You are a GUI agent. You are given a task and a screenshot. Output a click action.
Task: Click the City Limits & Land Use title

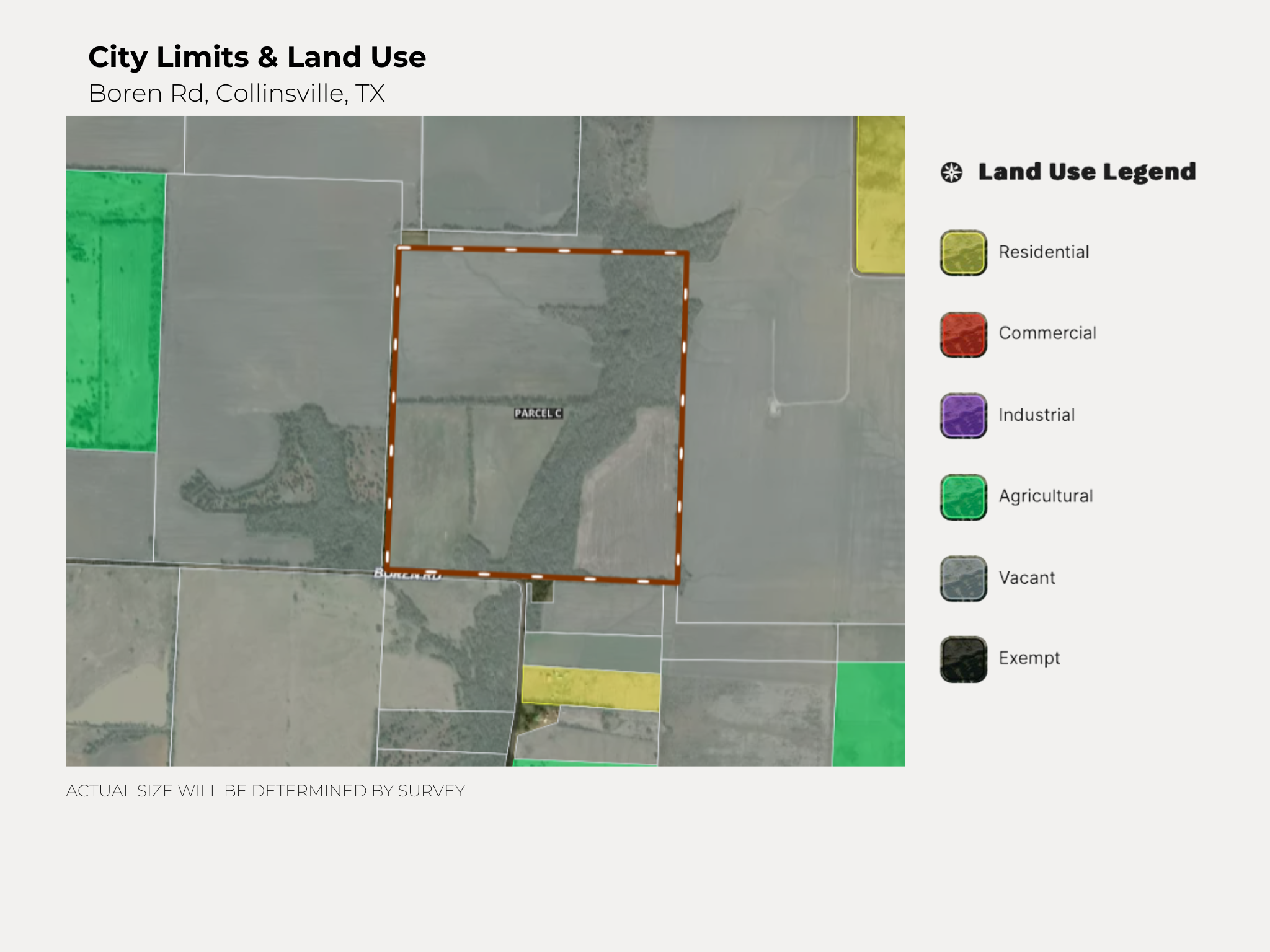pyautogui.click(x=257, y=57)
